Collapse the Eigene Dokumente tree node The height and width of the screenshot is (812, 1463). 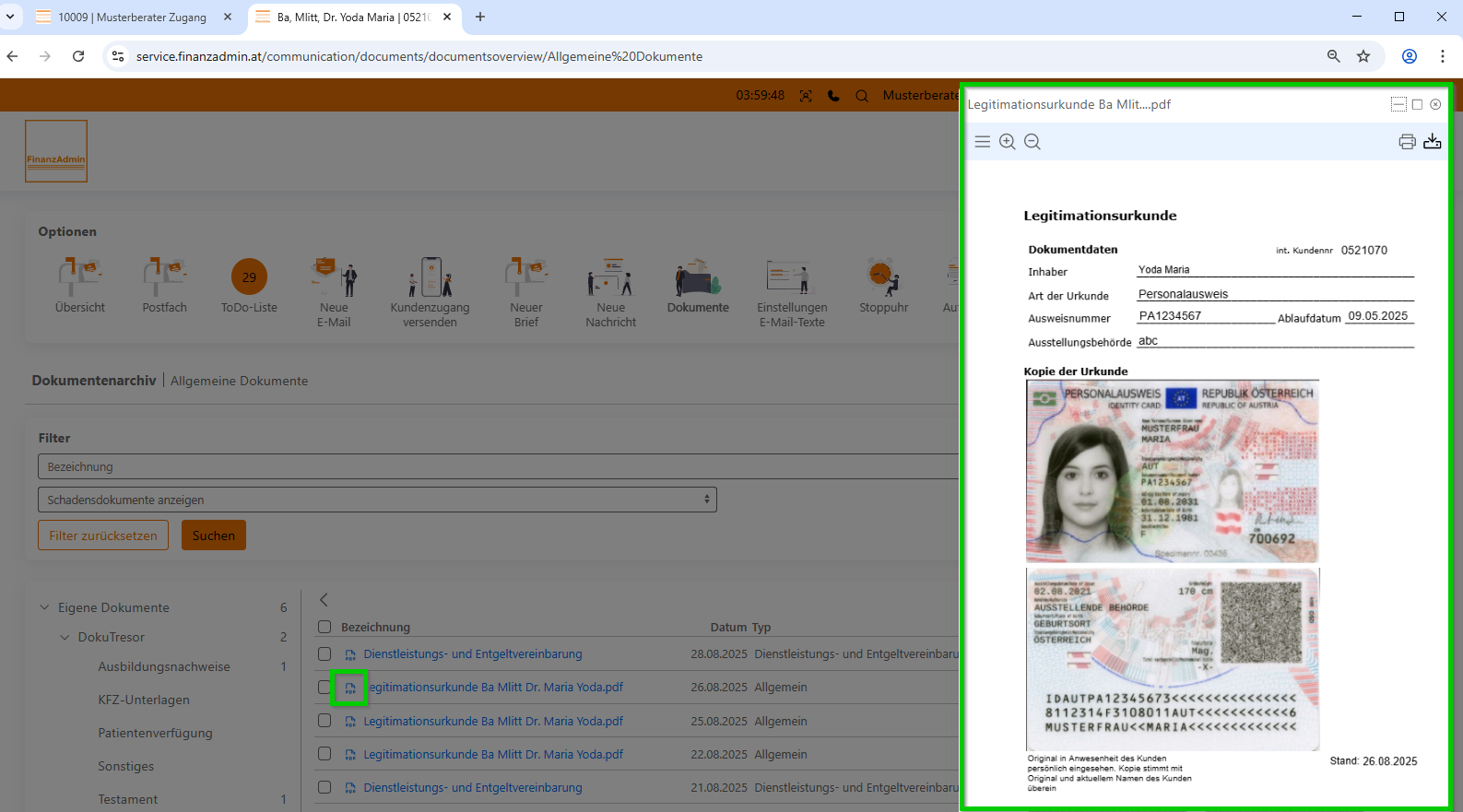tap(44, 607)
